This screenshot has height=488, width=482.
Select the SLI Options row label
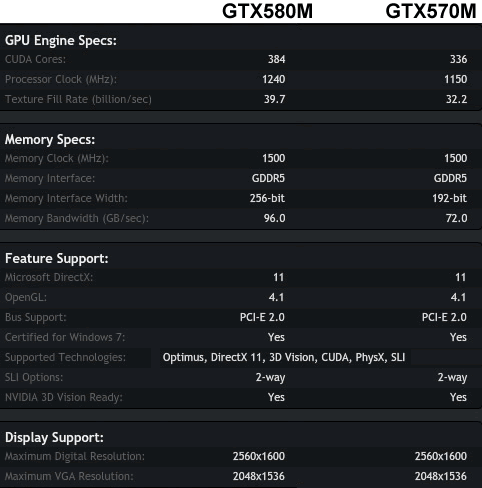(x=34, y=377)
